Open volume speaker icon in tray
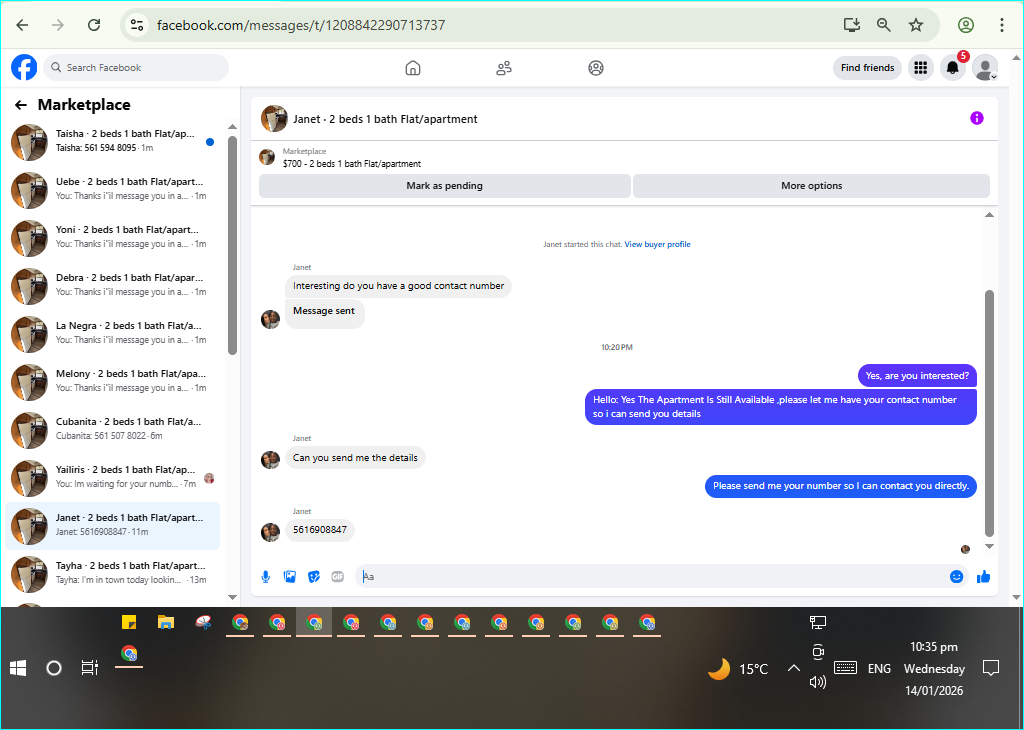The height and width of the screenshot is (730, 1024). (x=818, y=682)
